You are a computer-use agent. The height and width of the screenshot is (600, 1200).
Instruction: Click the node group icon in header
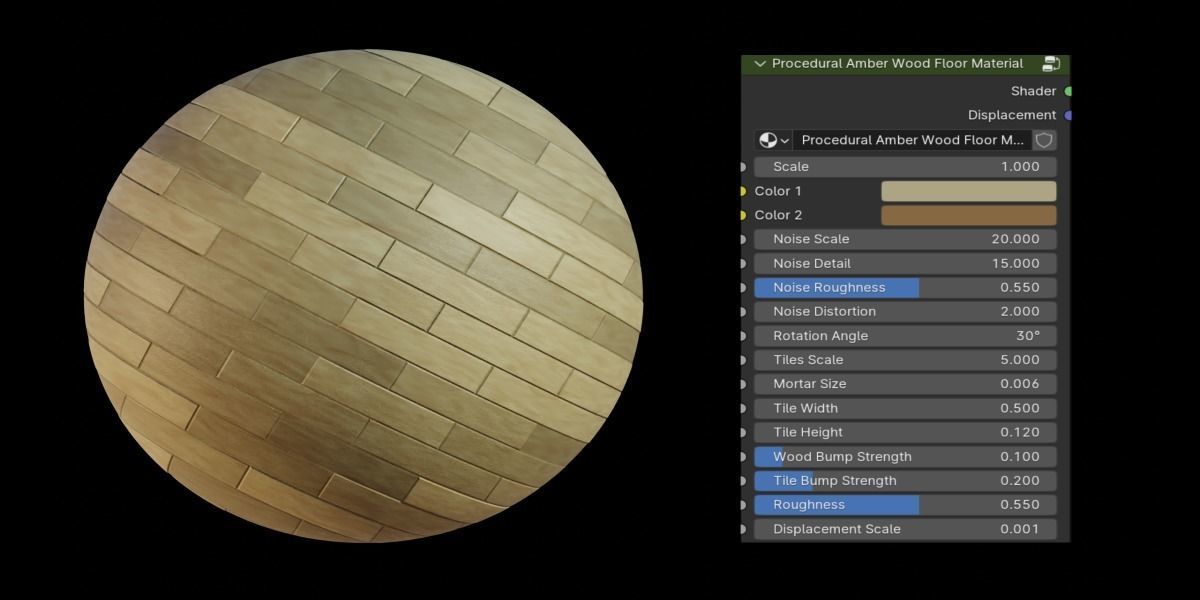1050,64
